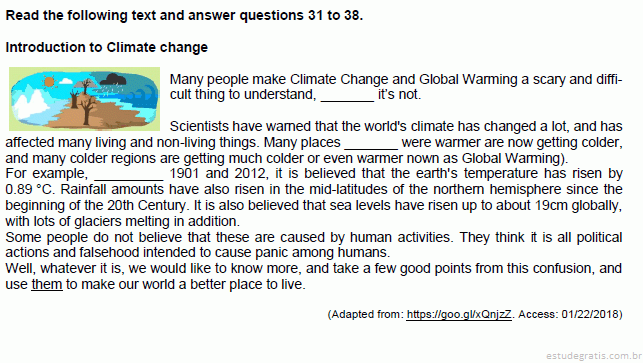Click the dark rain cloud in illustration

(x=113, y=80)
